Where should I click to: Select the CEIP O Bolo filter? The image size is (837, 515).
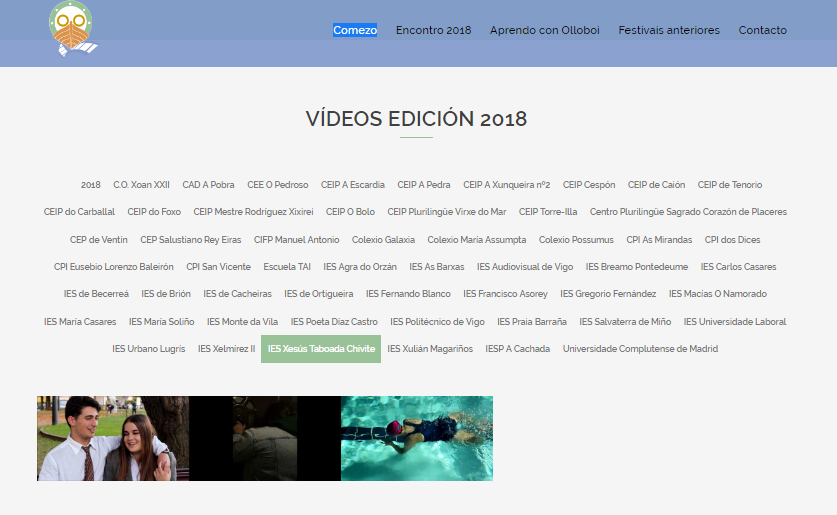click(x=350, y=212)
